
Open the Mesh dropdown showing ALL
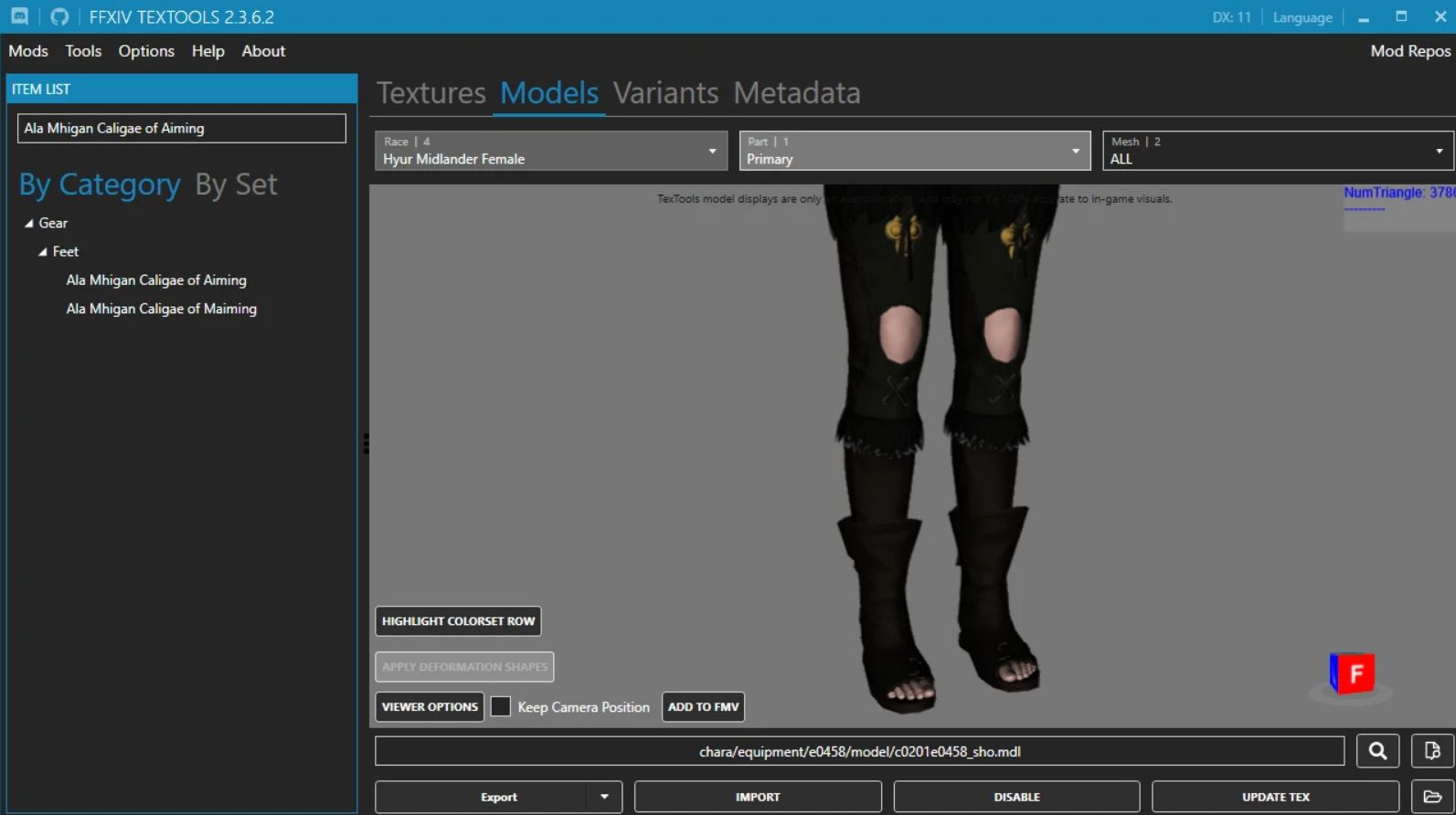tap(1278, 151)
